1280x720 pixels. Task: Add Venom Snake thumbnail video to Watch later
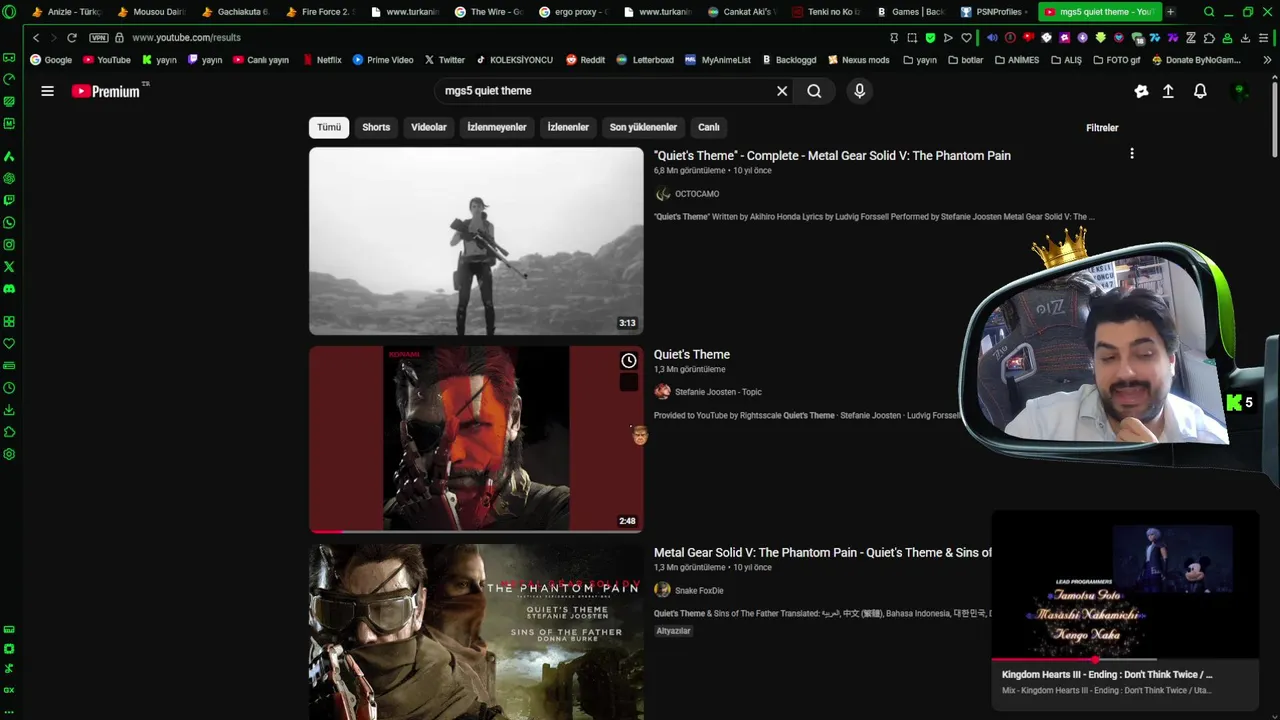[629, 361]
